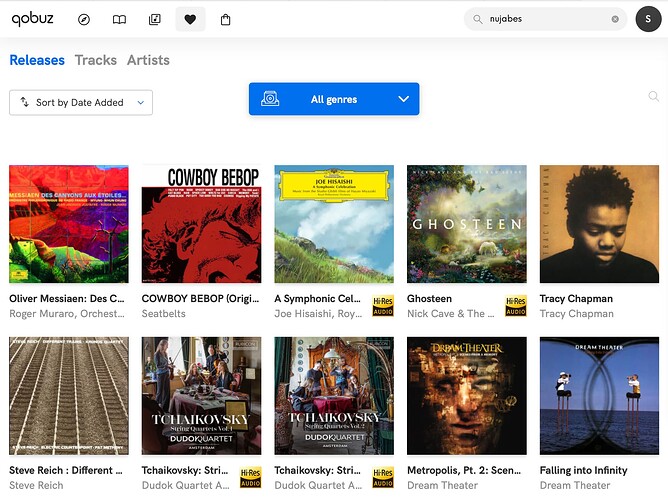
Task: Open the Qobuz home logo
Action: [32, 19]
